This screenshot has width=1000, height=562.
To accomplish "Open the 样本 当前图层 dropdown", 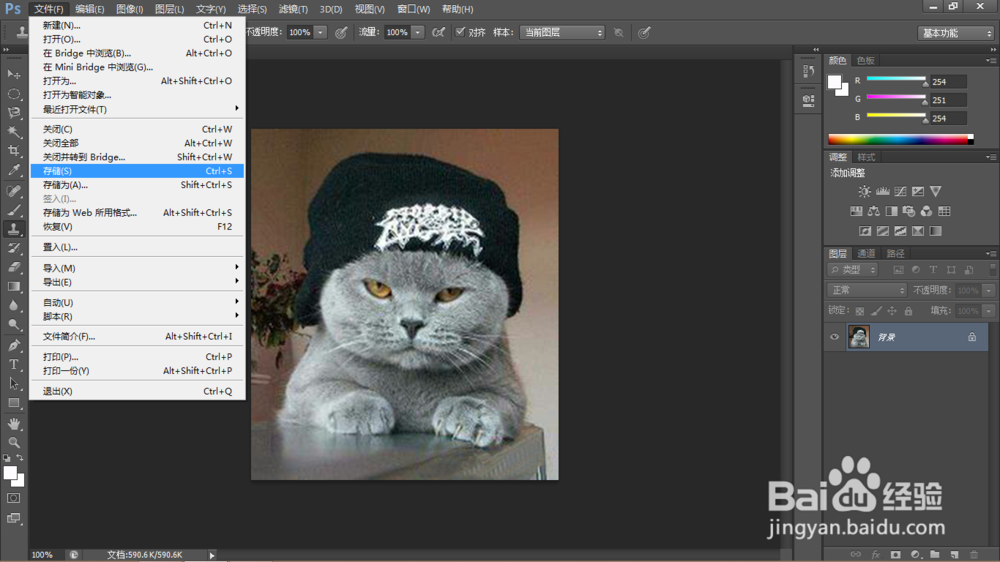I will pyautogui.click(x=562, y=32).
